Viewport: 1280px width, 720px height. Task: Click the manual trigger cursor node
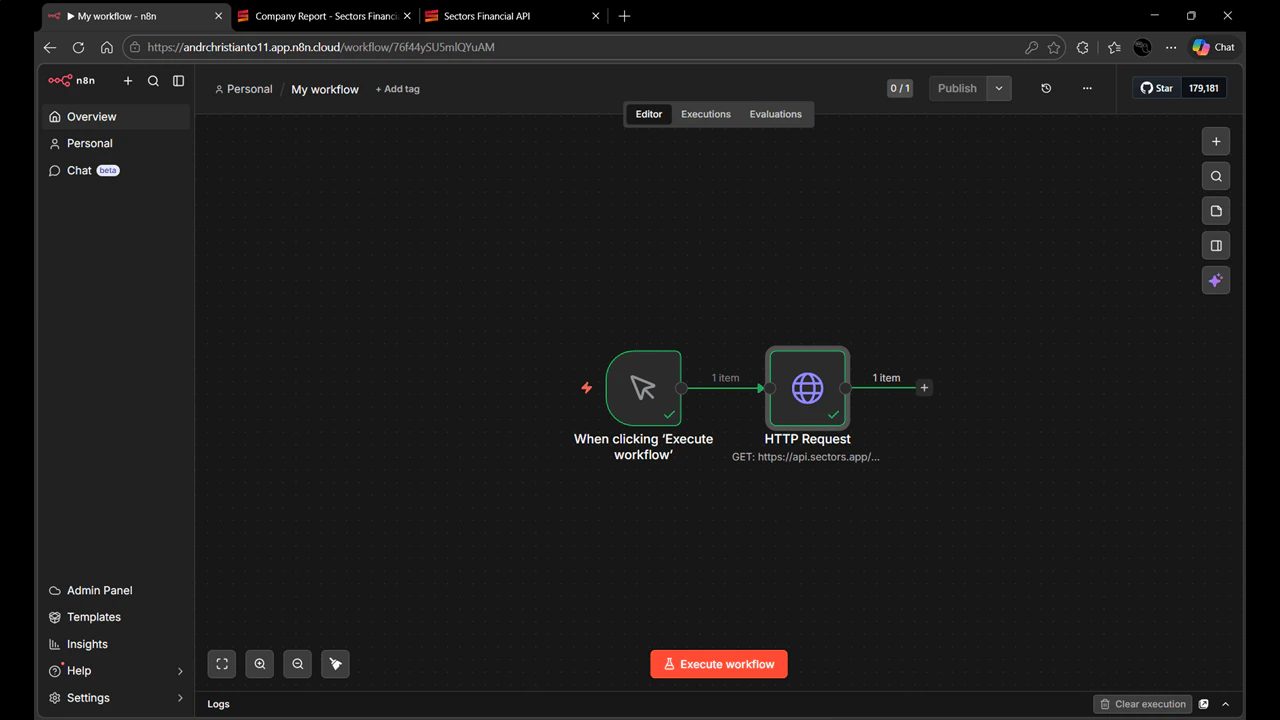pyautogui.click(x=643, y=388)
